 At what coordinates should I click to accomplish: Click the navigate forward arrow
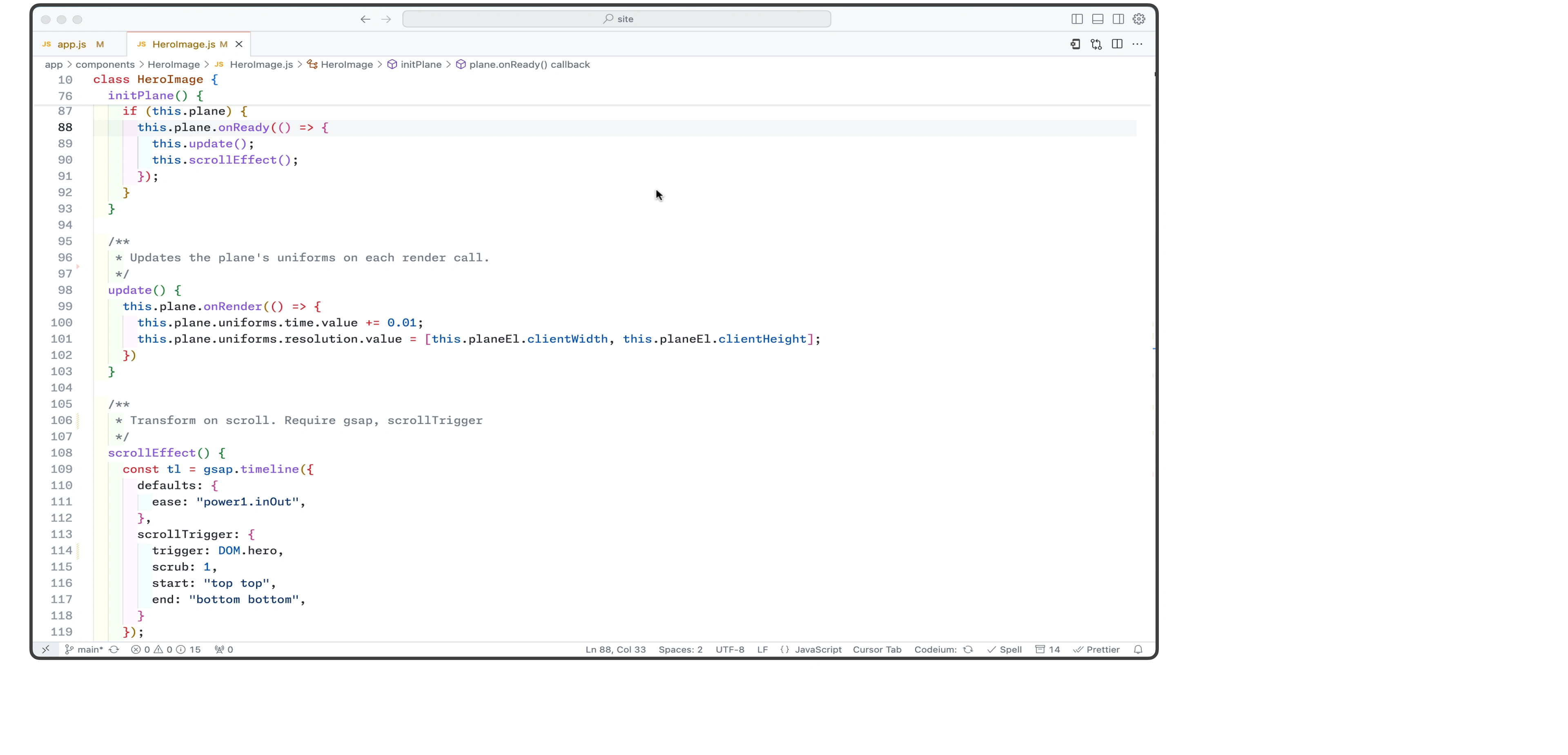tap(386, 19)
